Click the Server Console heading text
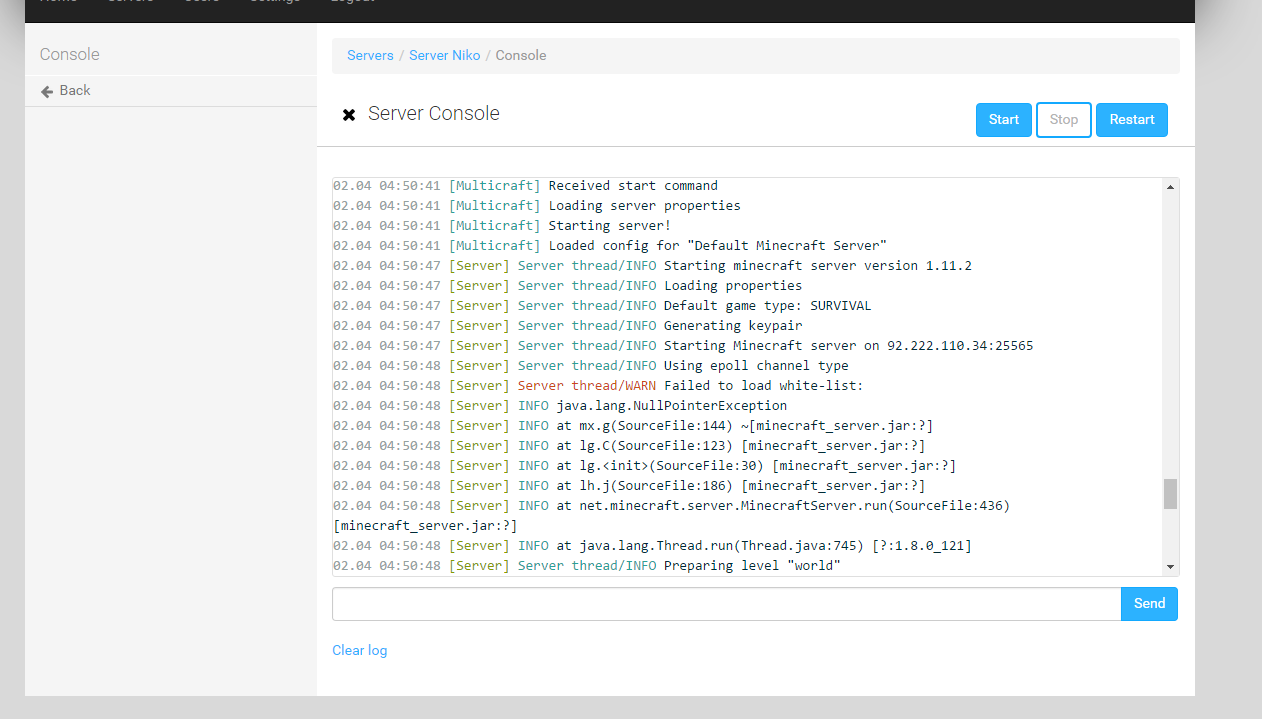1262x719 pixels. click(433, 114)
